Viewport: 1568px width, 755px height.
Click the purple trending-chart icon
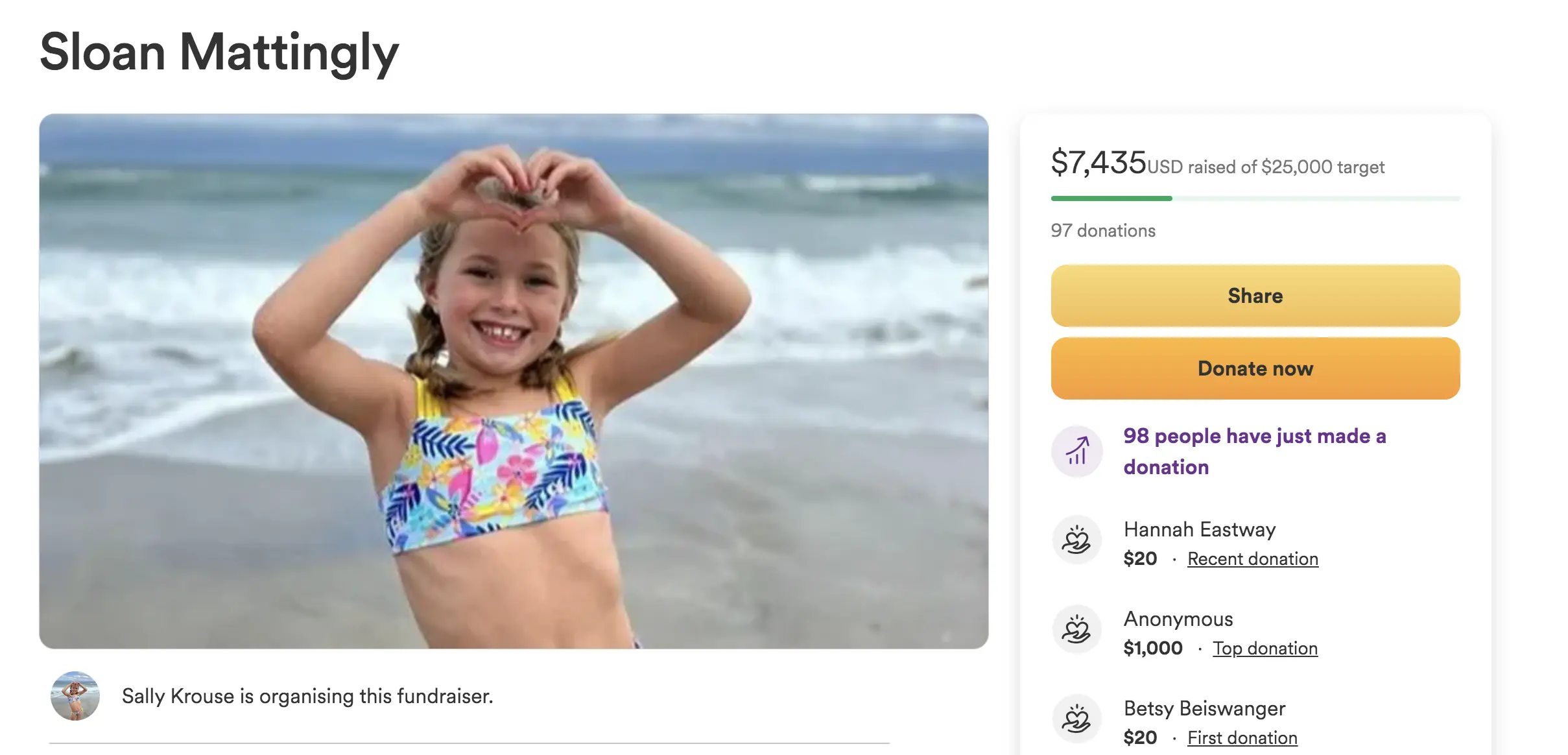click(1076, 451)
